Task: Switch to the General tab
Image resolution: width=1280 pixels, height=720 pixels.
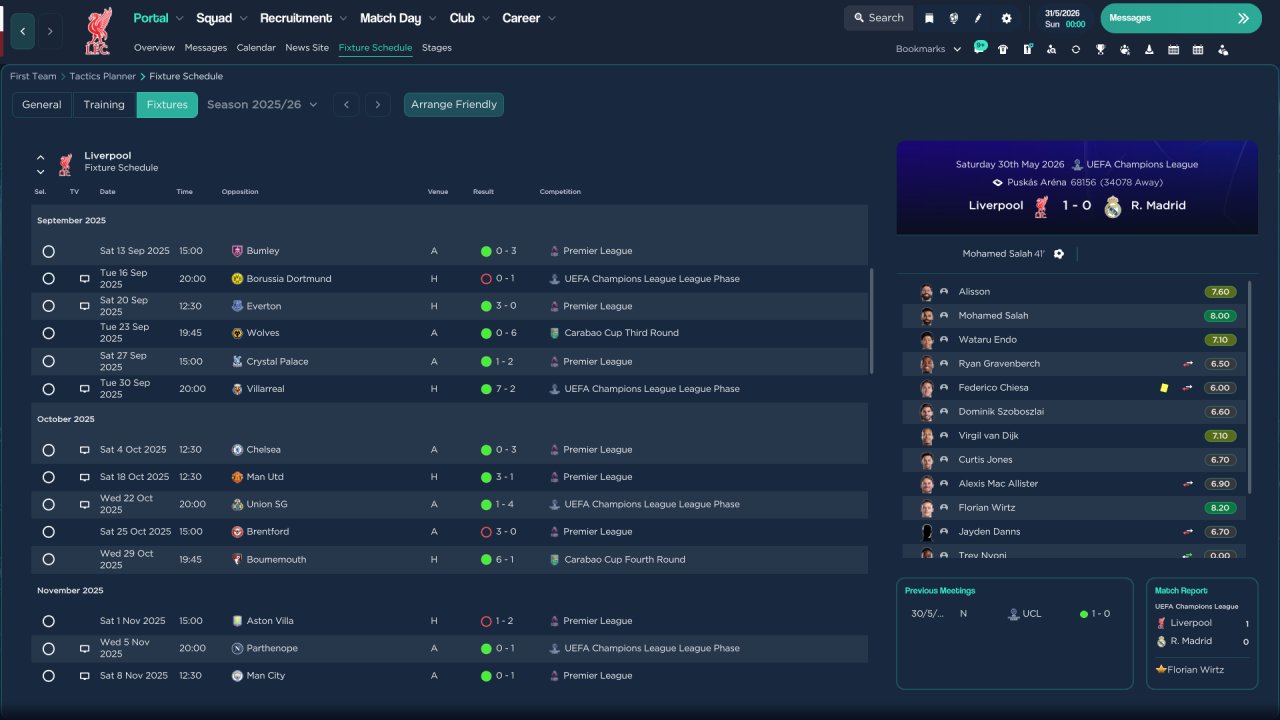Action: coord(42,104)
